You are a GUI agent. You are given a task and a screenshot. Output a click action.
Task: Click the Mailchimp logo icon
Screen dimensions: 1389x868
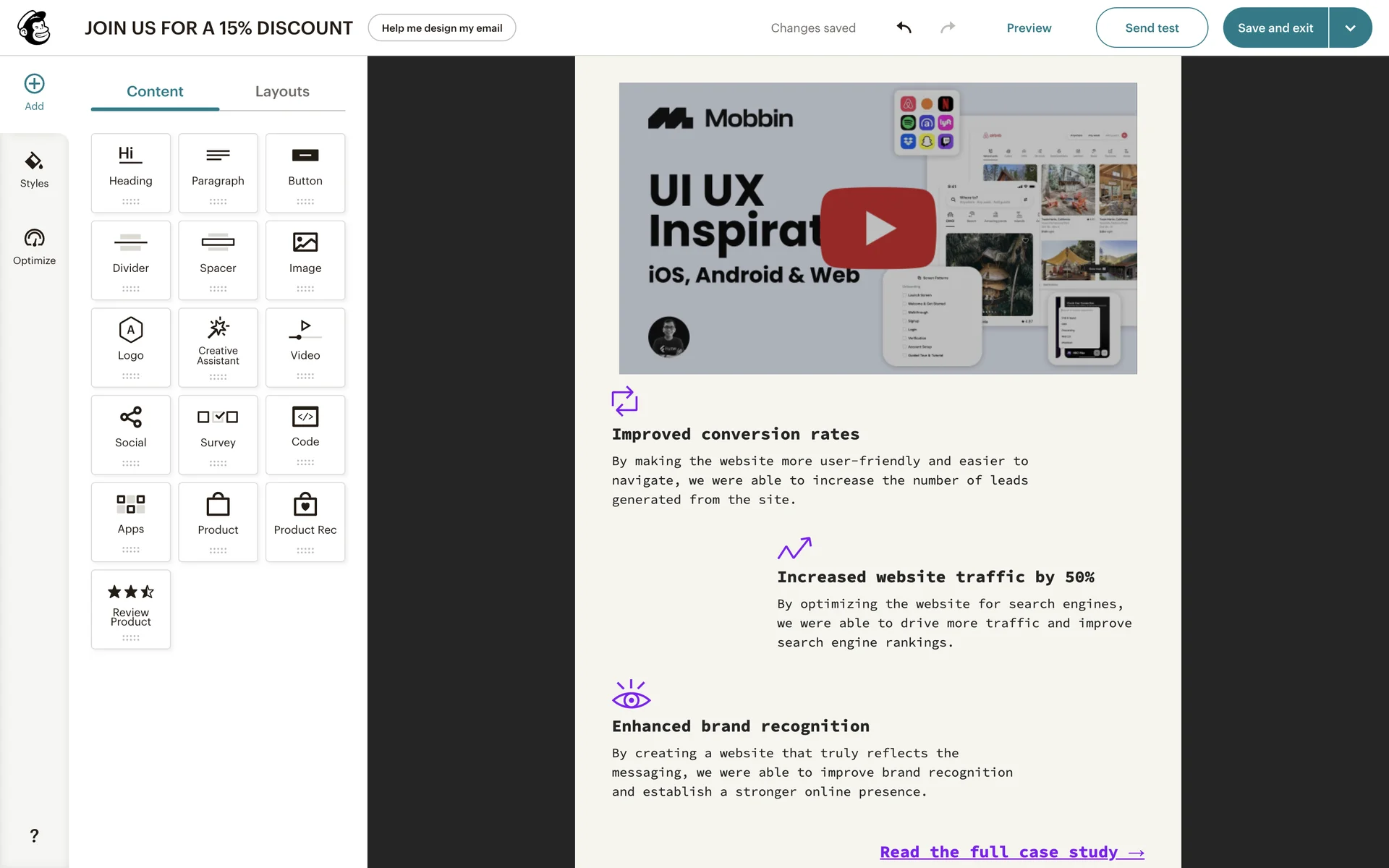[x=34, y=27]
